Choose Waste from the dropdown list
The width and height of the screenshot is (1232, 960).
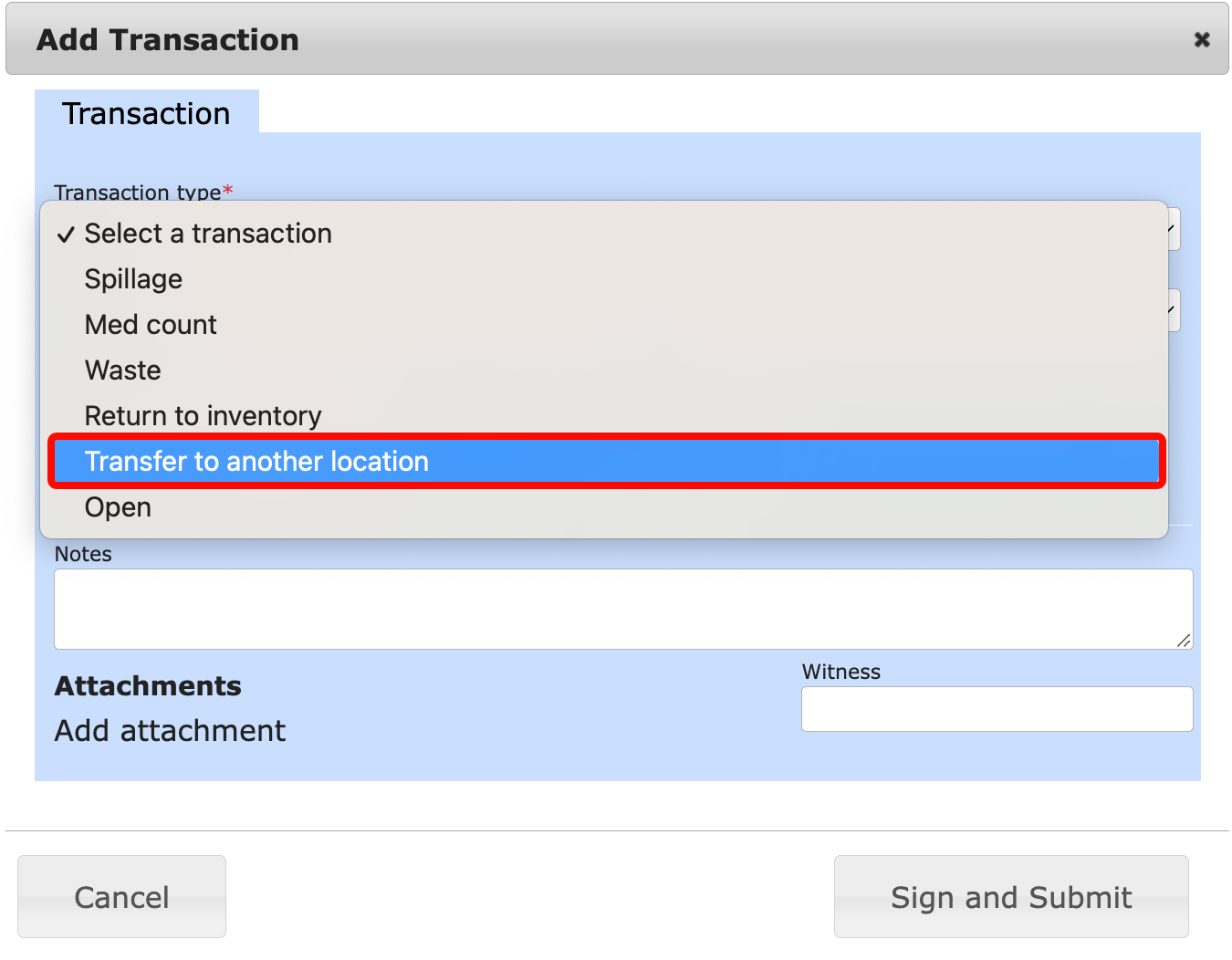123,370
